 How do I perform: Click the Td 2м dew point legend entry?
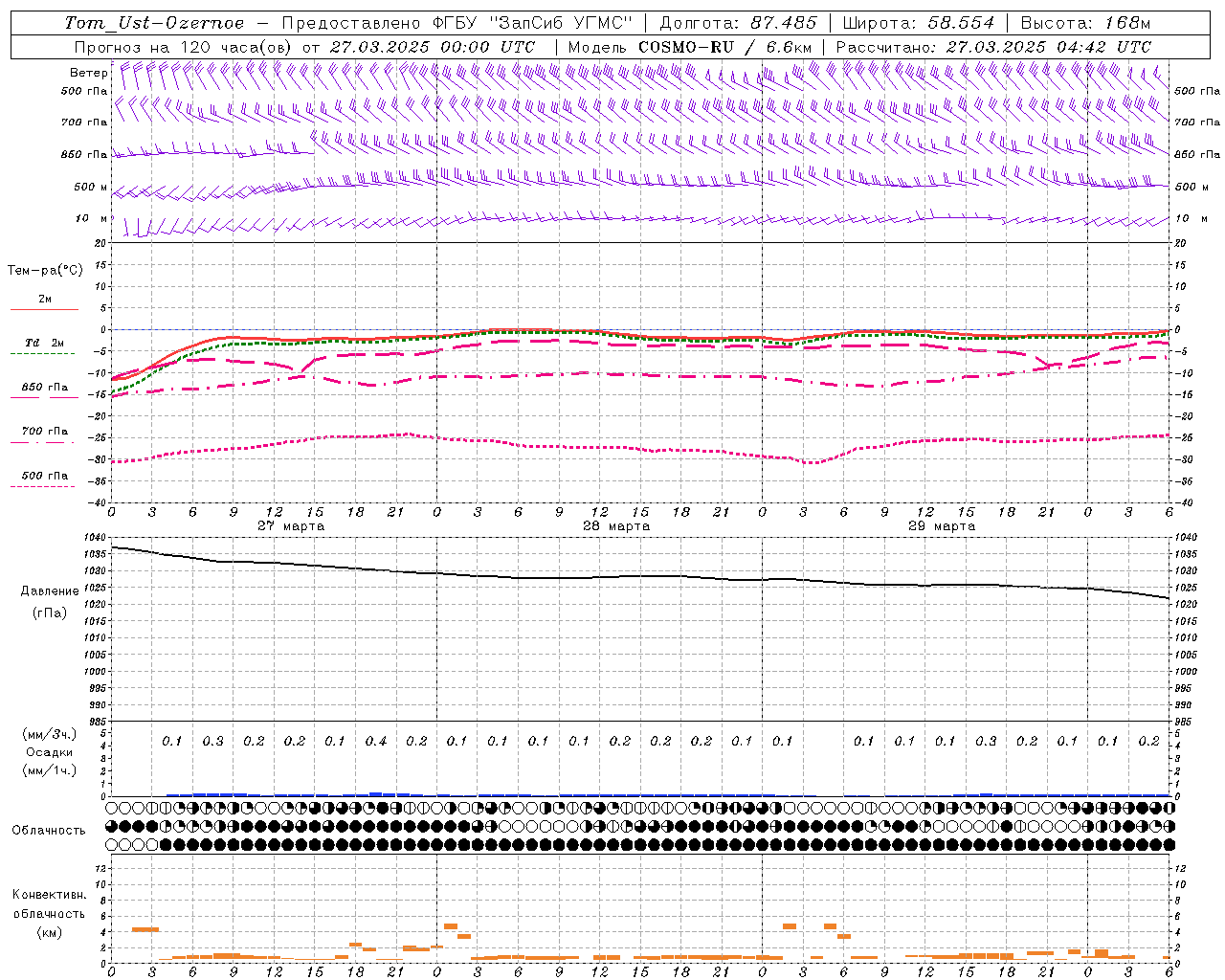click(x=45, y=343)
